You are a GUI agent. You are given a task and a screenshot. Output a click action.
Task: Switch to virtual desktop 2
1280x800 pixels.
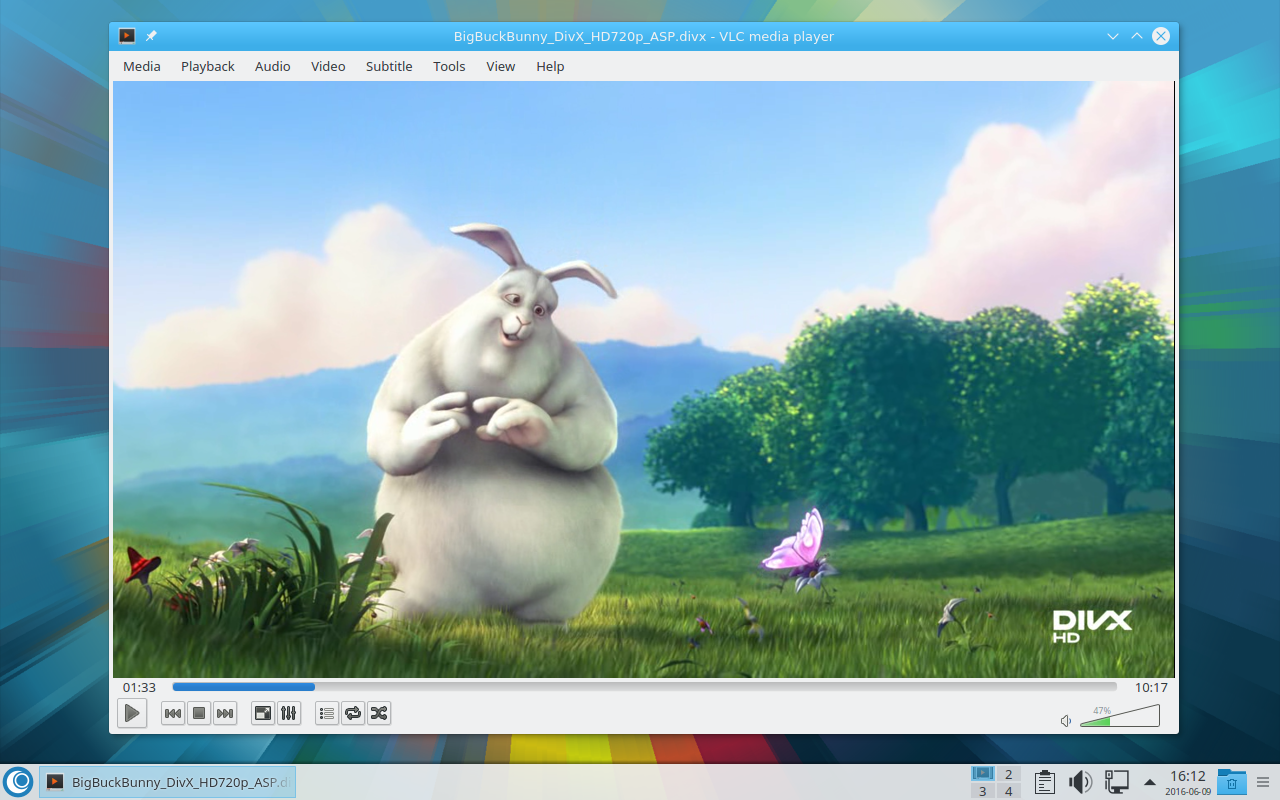[1008, 774]
